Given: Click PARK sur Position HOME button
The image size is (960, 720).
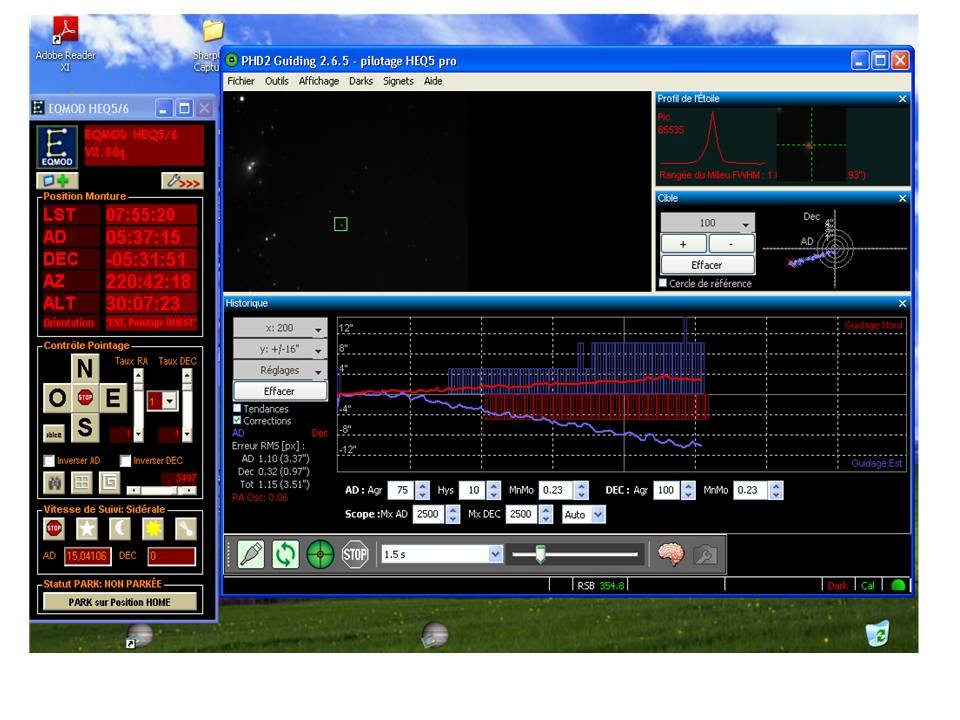Looking at the screenshot, I should 119,602.
